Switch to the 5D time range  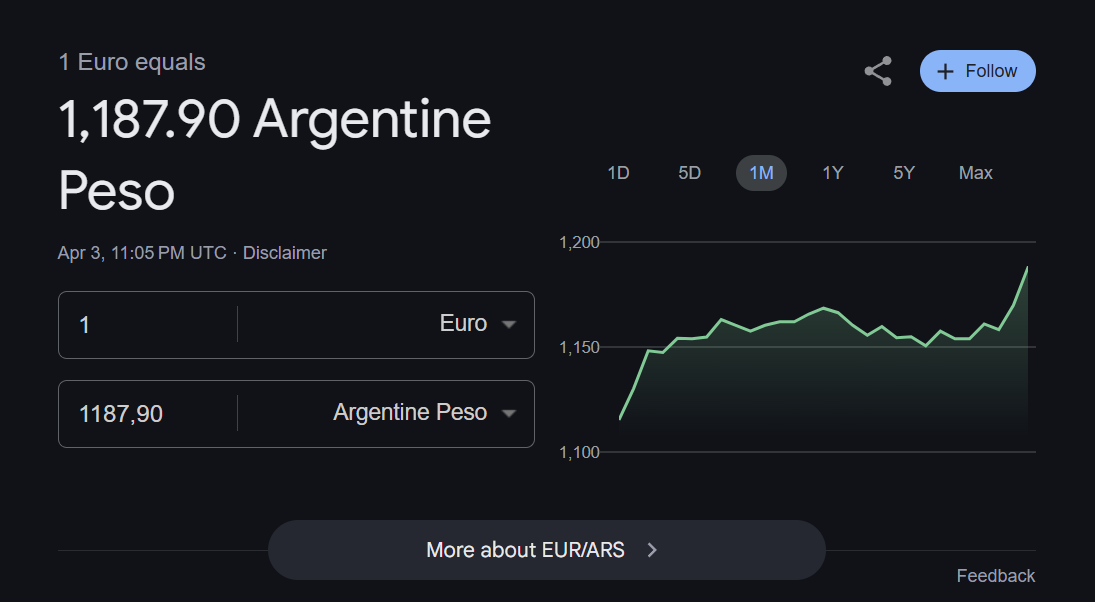coord(689,173)
